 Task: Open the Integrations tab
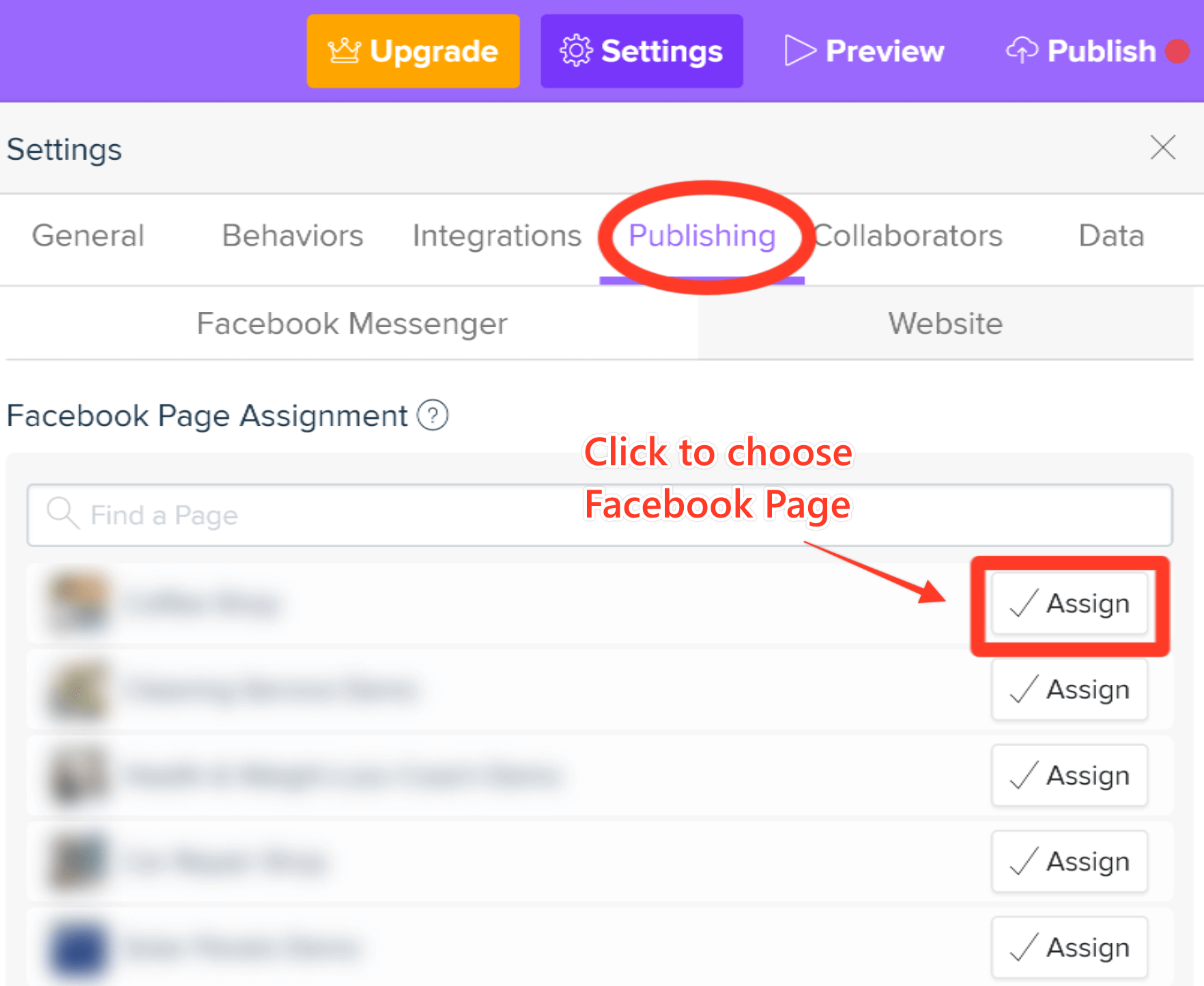pyautogui.click(x=496, y=236)
